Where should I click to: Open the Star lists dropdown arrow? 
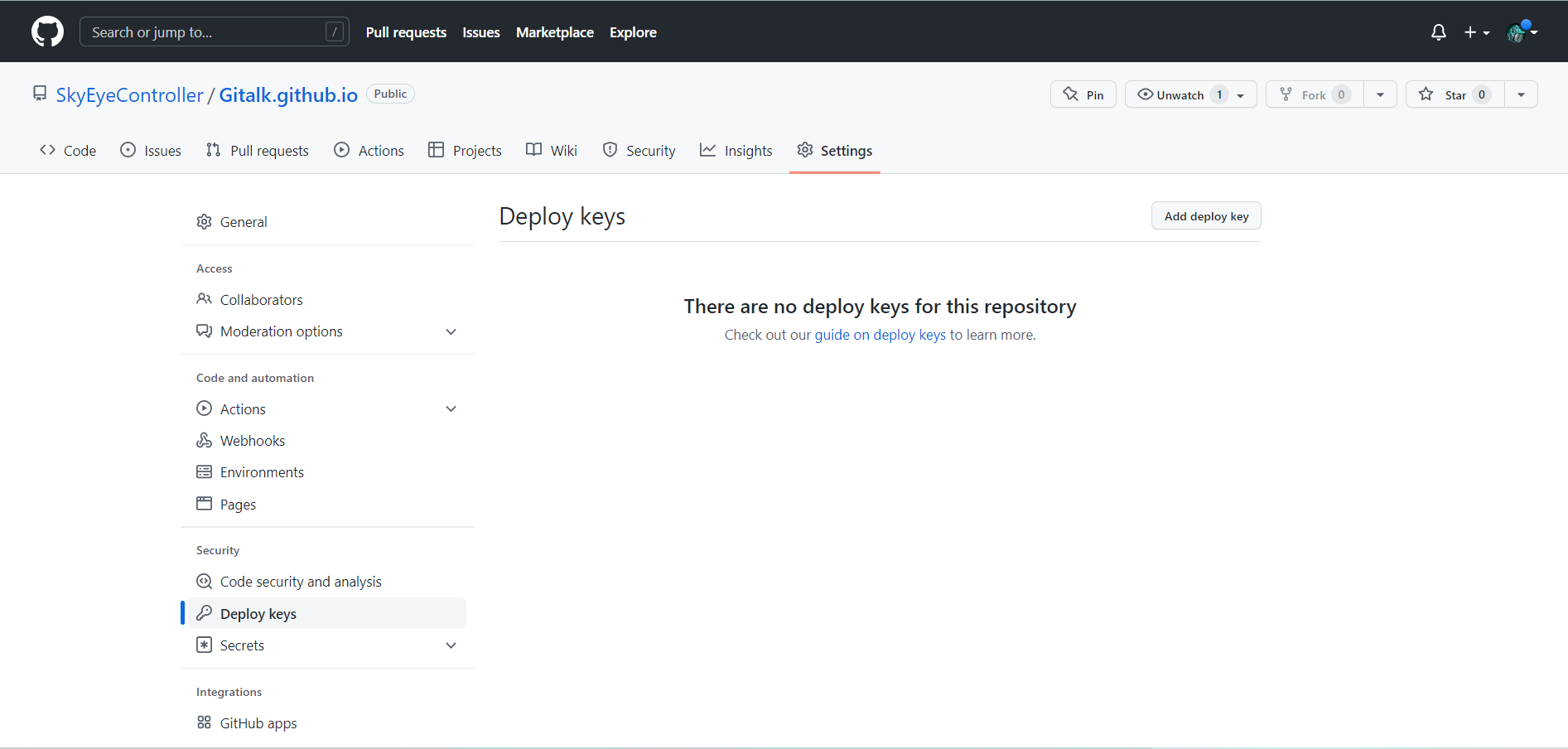pos(1522,94)
